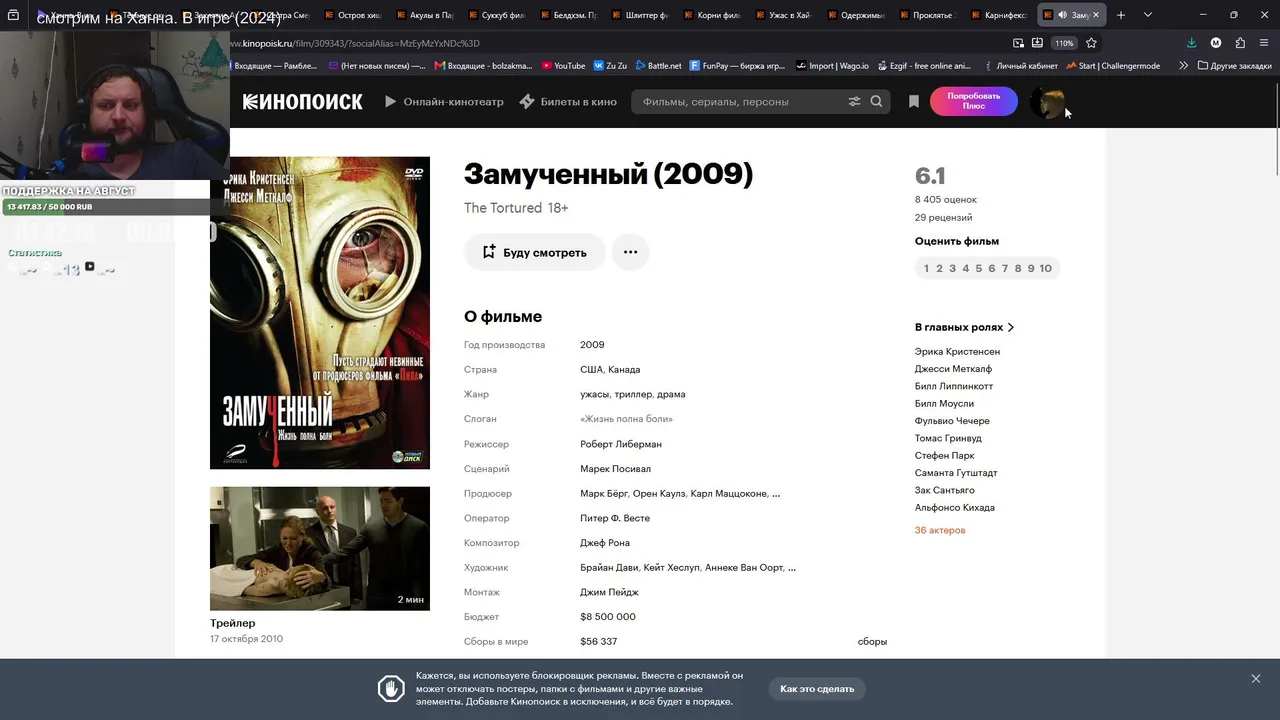Open actor Джесси Меткалф
Image resolution: width=1280 pixels, height=720 pixels.
coord(953,369)
